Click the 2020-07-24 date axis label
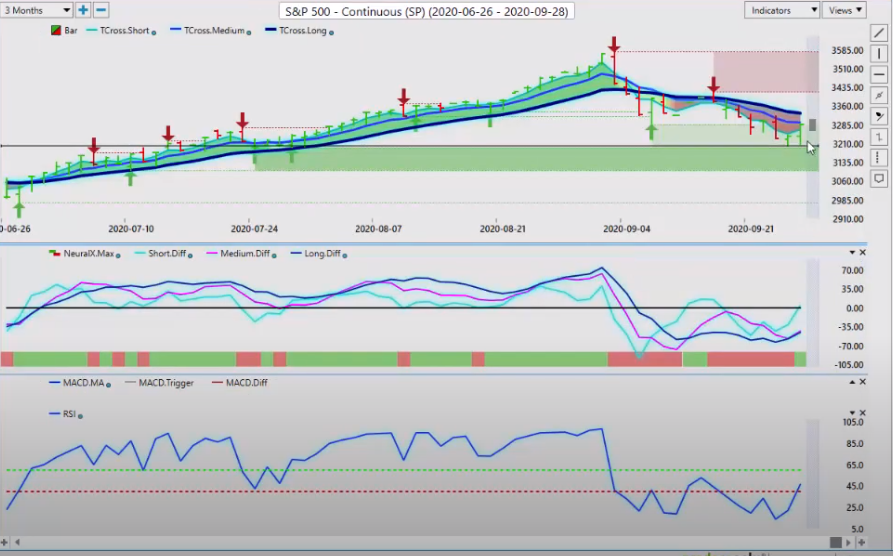Screen dimensions: 893x556 (254, 228)
